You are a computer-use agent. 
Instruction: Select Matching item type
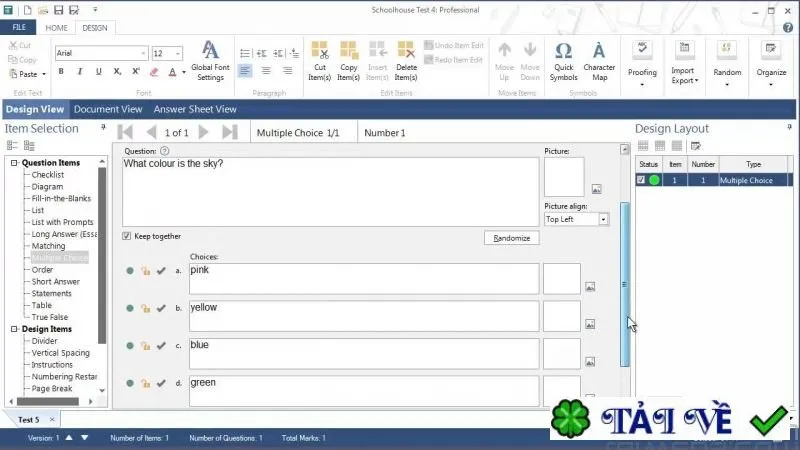pyautogui.click(x=48, y=245)
